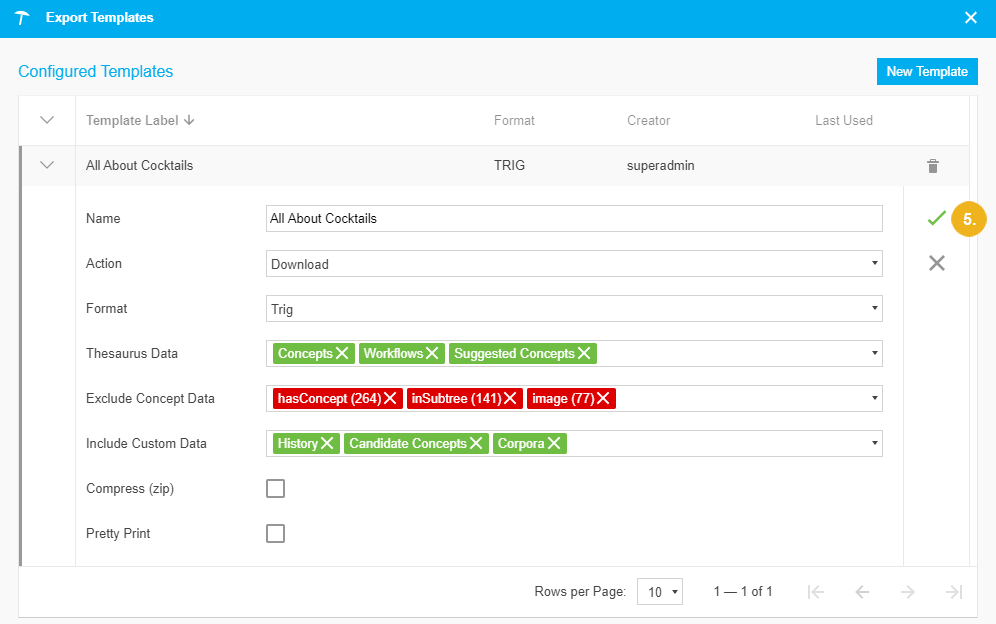Click the Format column header
Viewport: 996px width, 624px height.
(x=514, y=121)
